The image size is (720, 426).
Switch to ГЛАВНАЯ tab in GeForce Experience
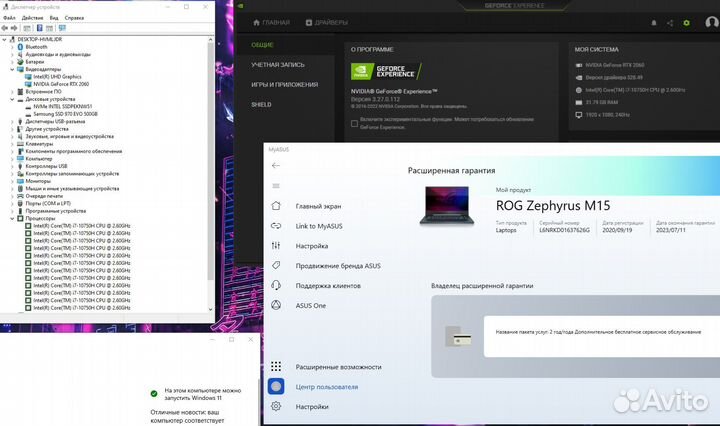pos(271,22)
